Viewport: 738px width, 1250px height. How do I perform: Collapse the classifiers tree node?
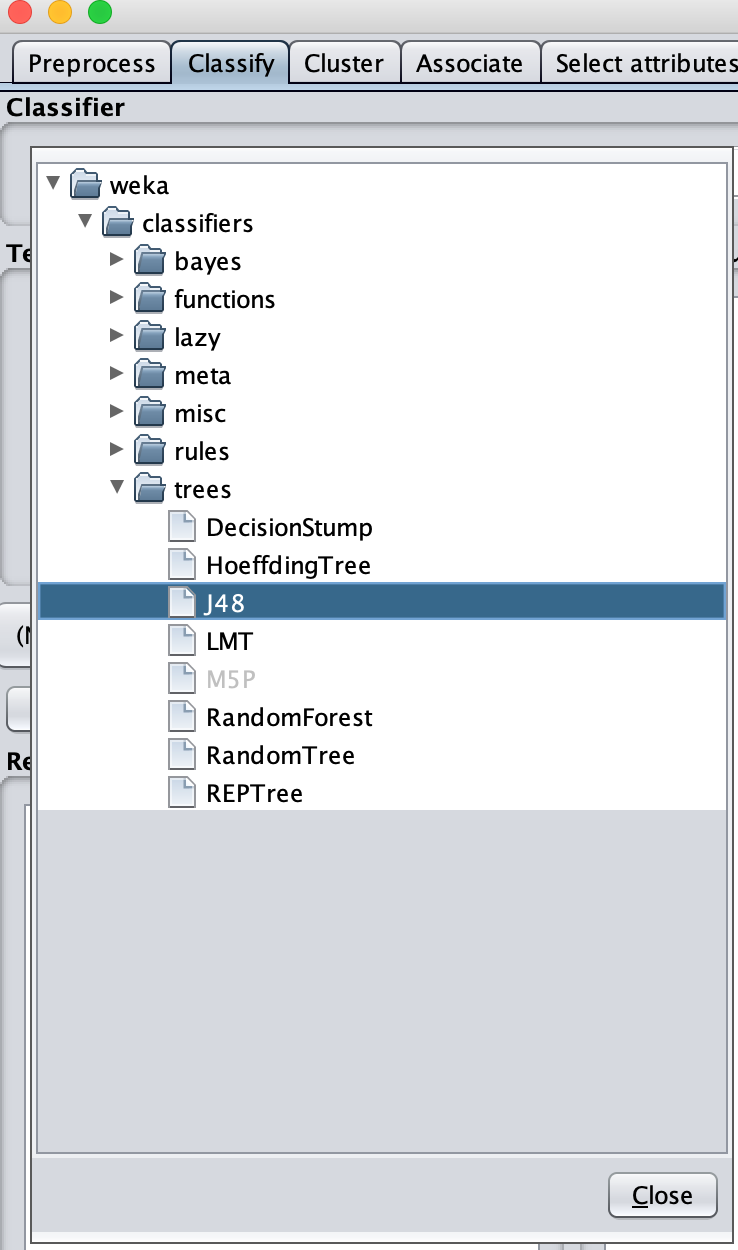85,223
